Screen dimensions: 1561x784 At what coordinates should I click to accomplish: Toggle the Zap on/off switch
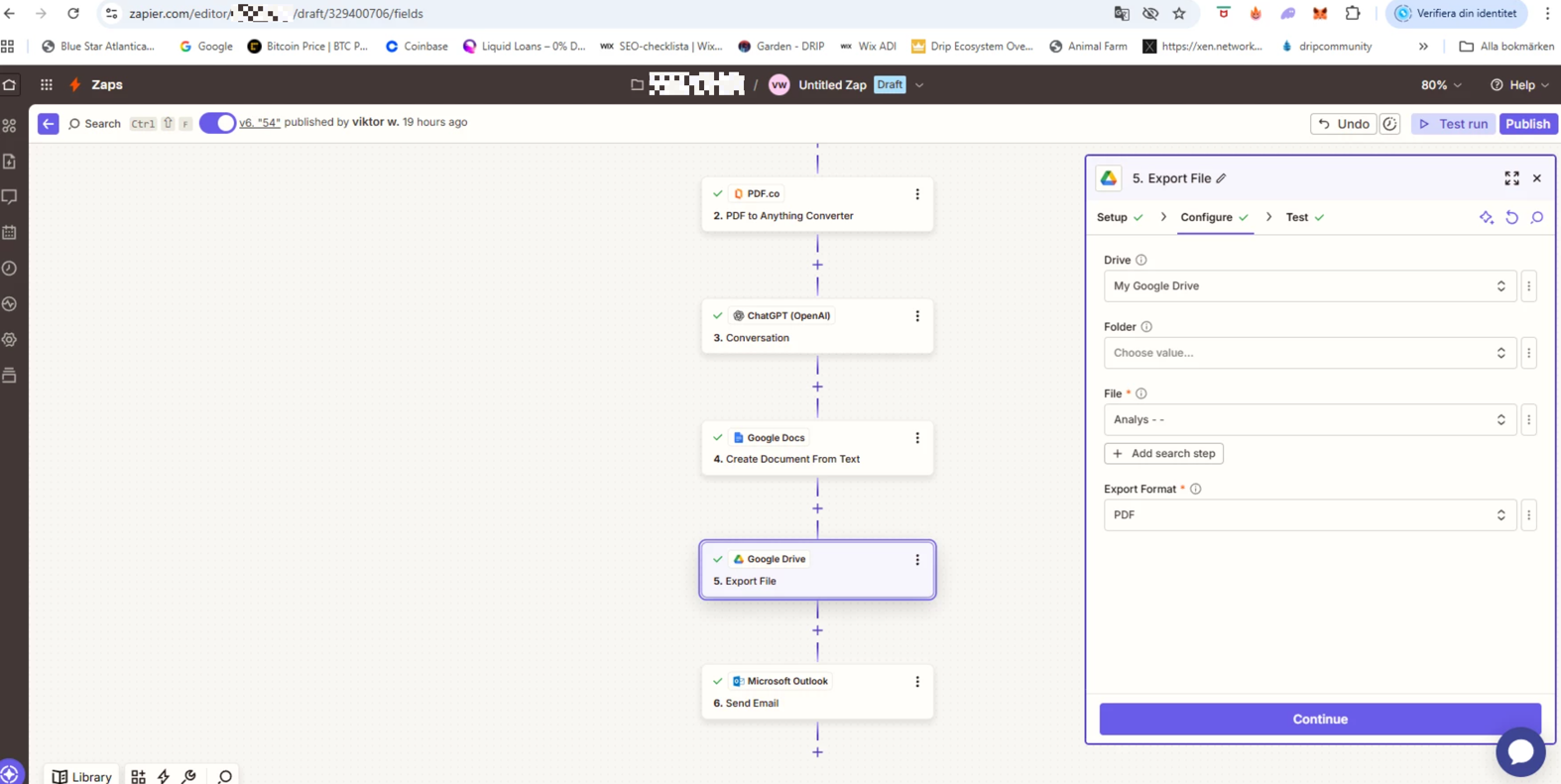tap(217, 123)
